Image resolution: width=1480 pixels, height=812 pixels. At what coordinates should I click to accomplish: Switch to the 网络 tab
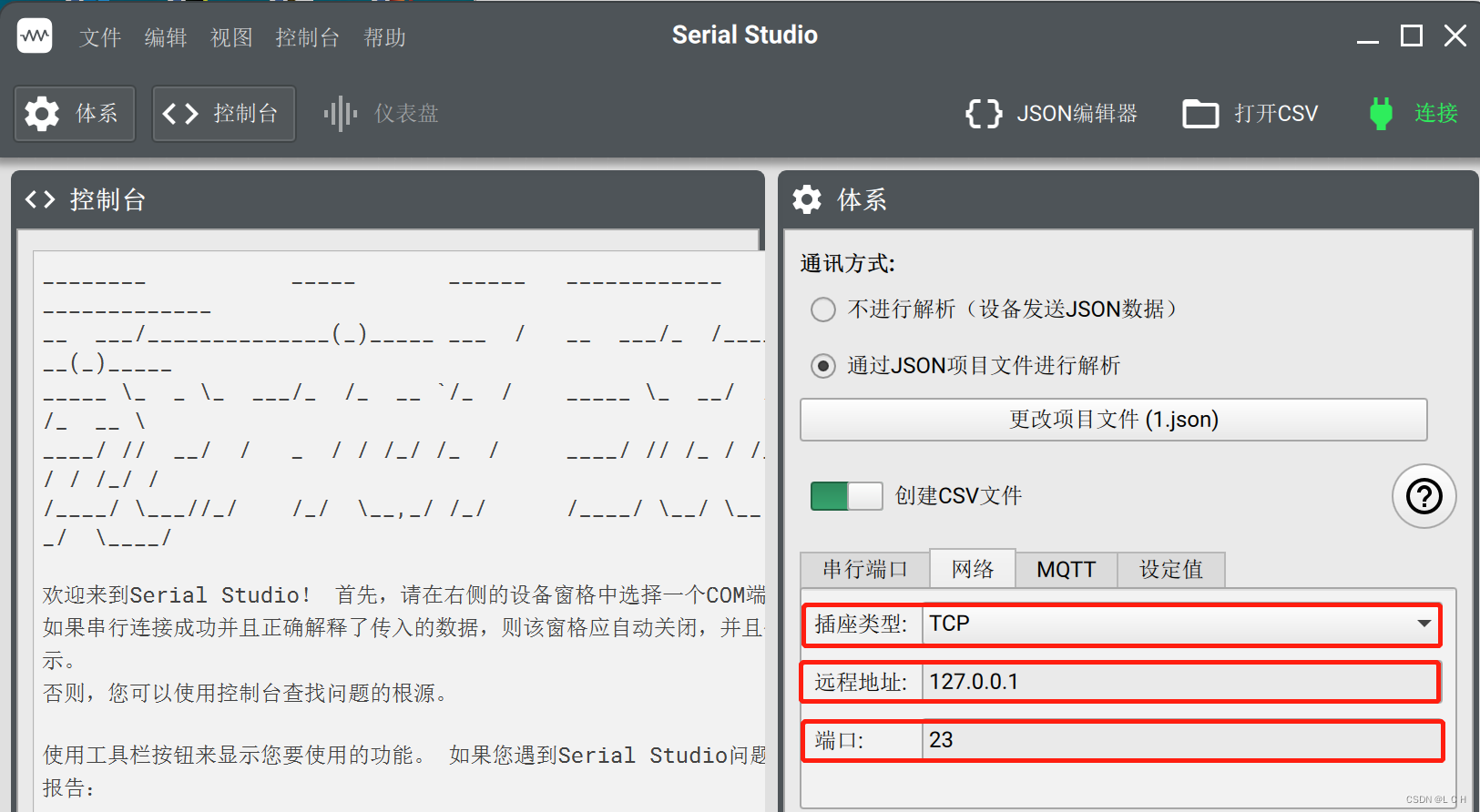click(x=973, y=569)
